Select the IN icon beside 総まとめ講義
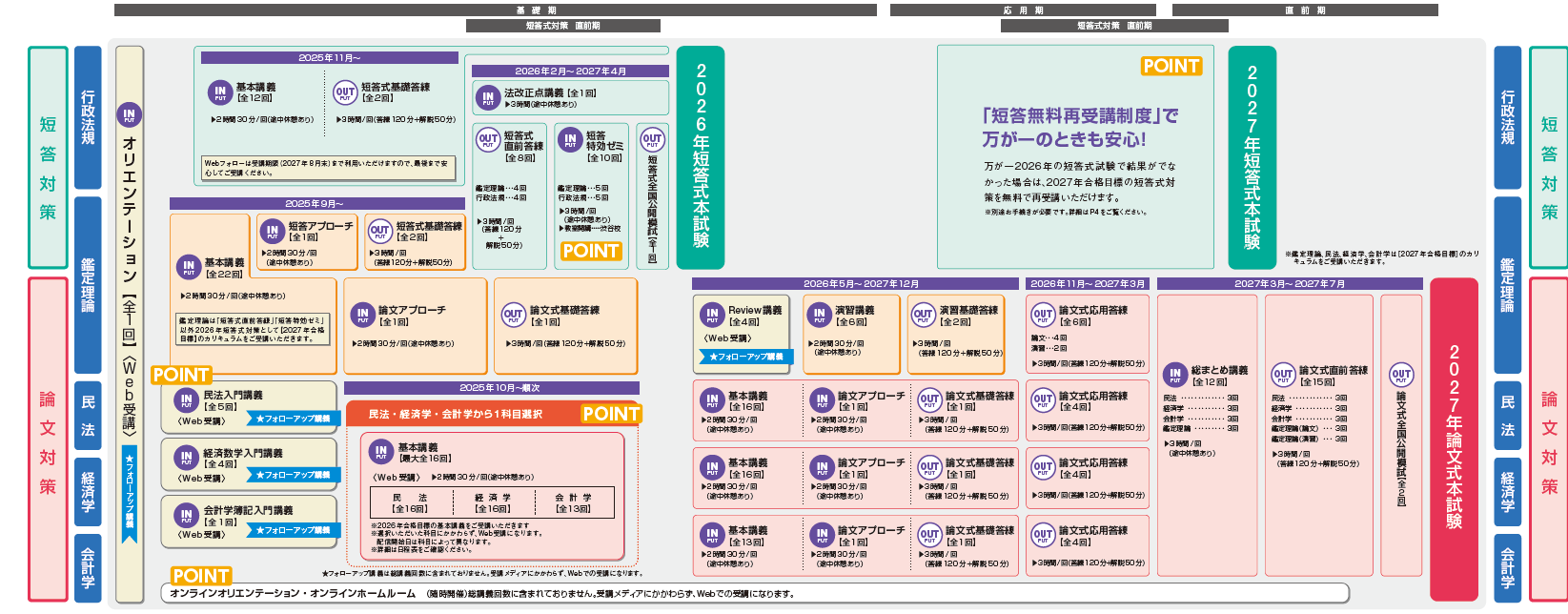Viewport: 1568px width, 614px height. pyautogui.click(x=1175, y=375)
